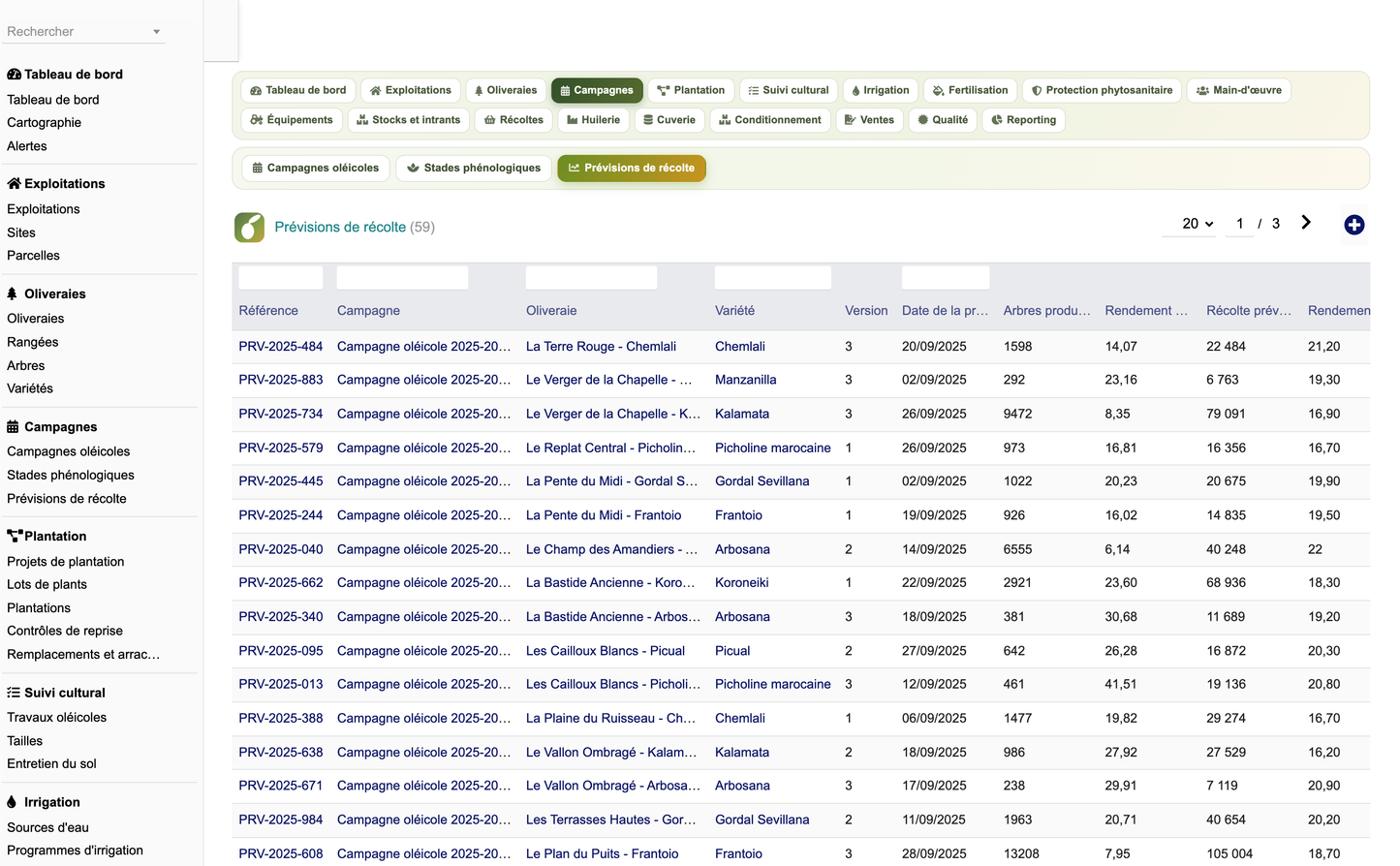Click the Oliveraie filter field
This screenshot has height=866, width=1400.
point(591,278)
